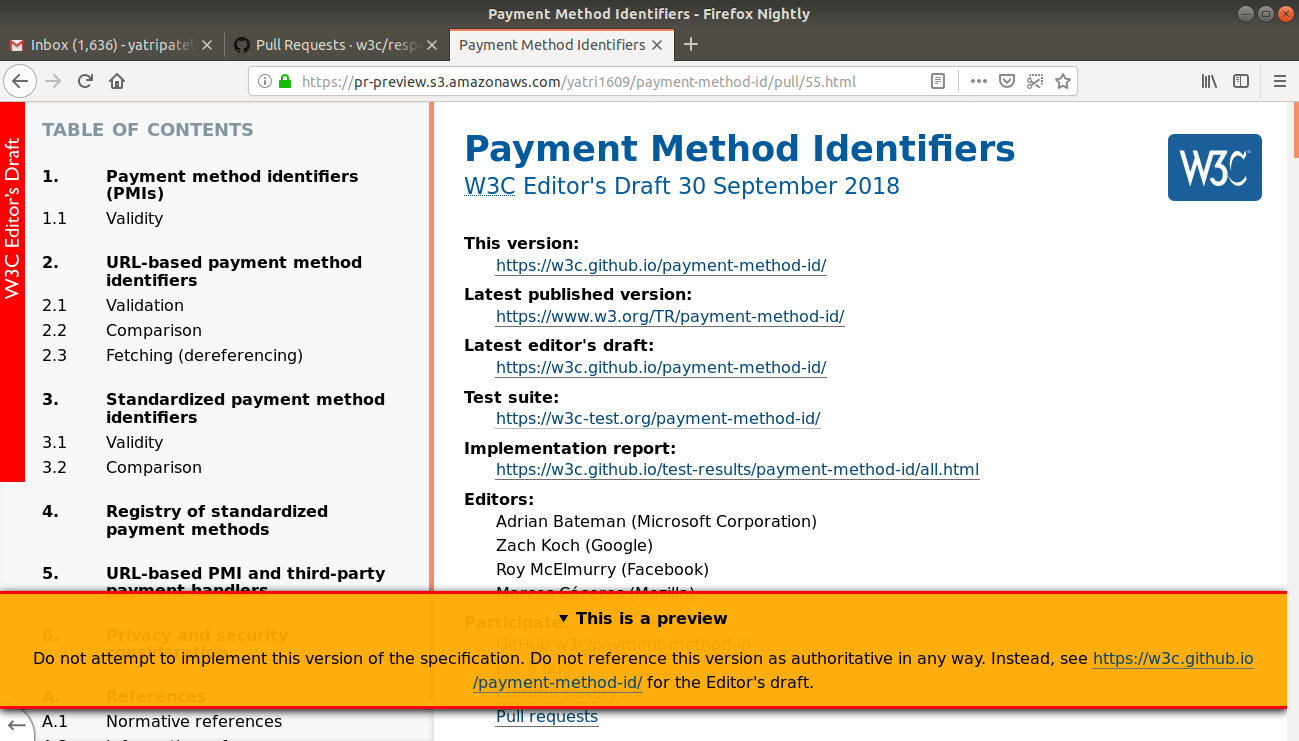
Task: Collapse the 'This is a preview' banner
Action: pos(643,619)
